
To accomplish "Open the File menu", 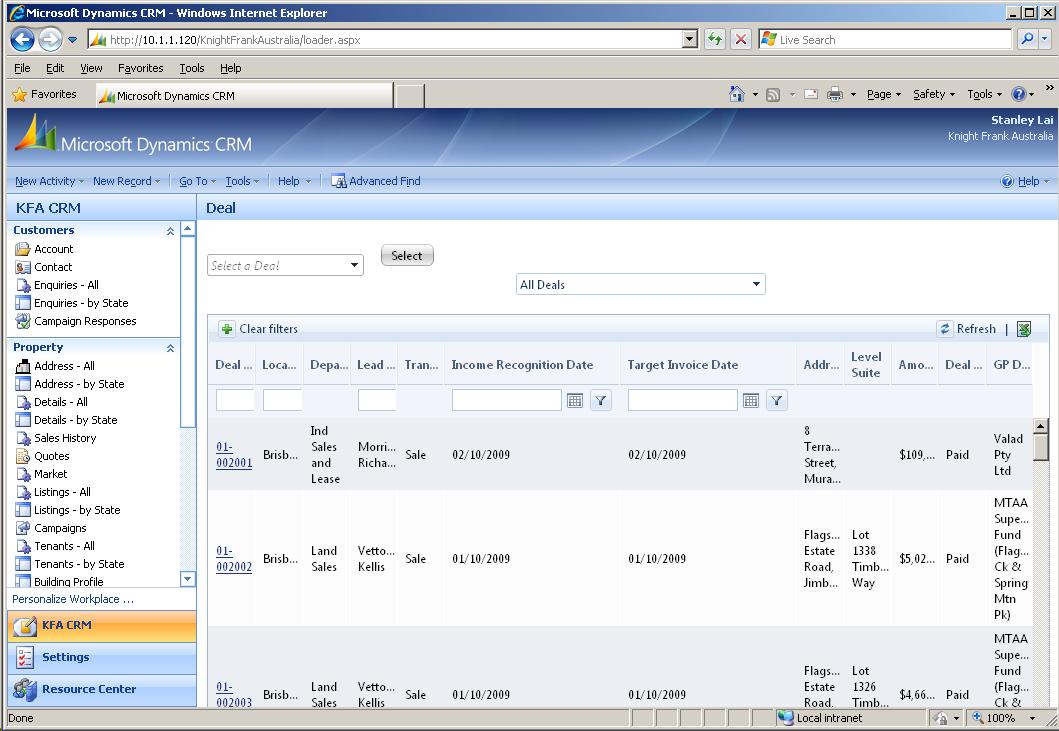I will [x=22, y=68].
